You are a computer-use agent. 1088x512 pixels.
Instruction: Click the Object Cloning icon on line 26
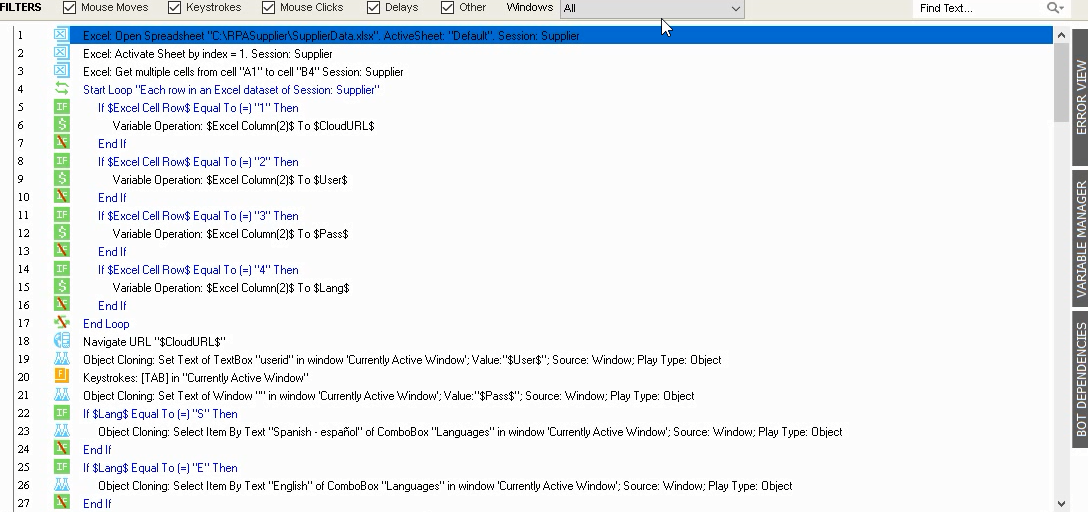tap(61, 486)
